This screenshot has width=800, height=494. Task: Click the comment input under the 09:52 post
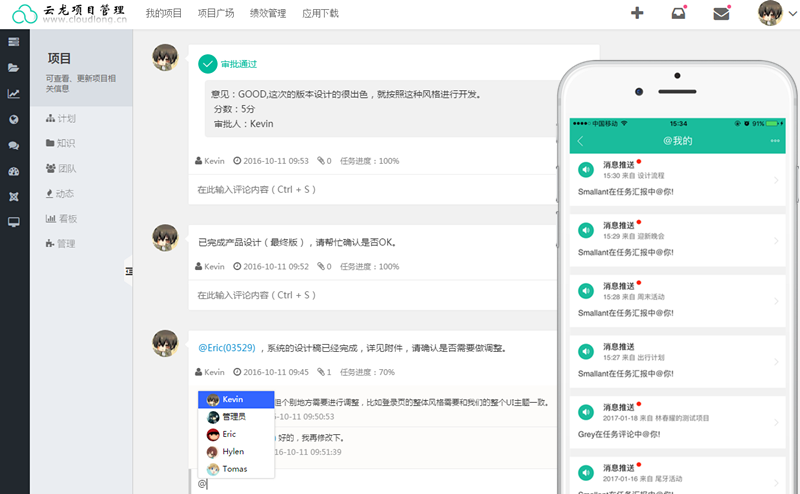[x=373, y=295]
